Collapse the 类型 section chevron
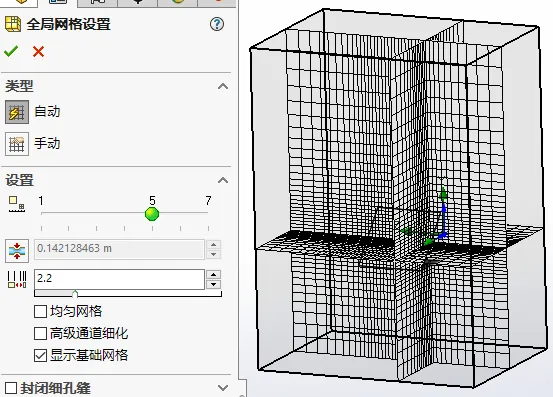553x397 pixels. point(223,86)
